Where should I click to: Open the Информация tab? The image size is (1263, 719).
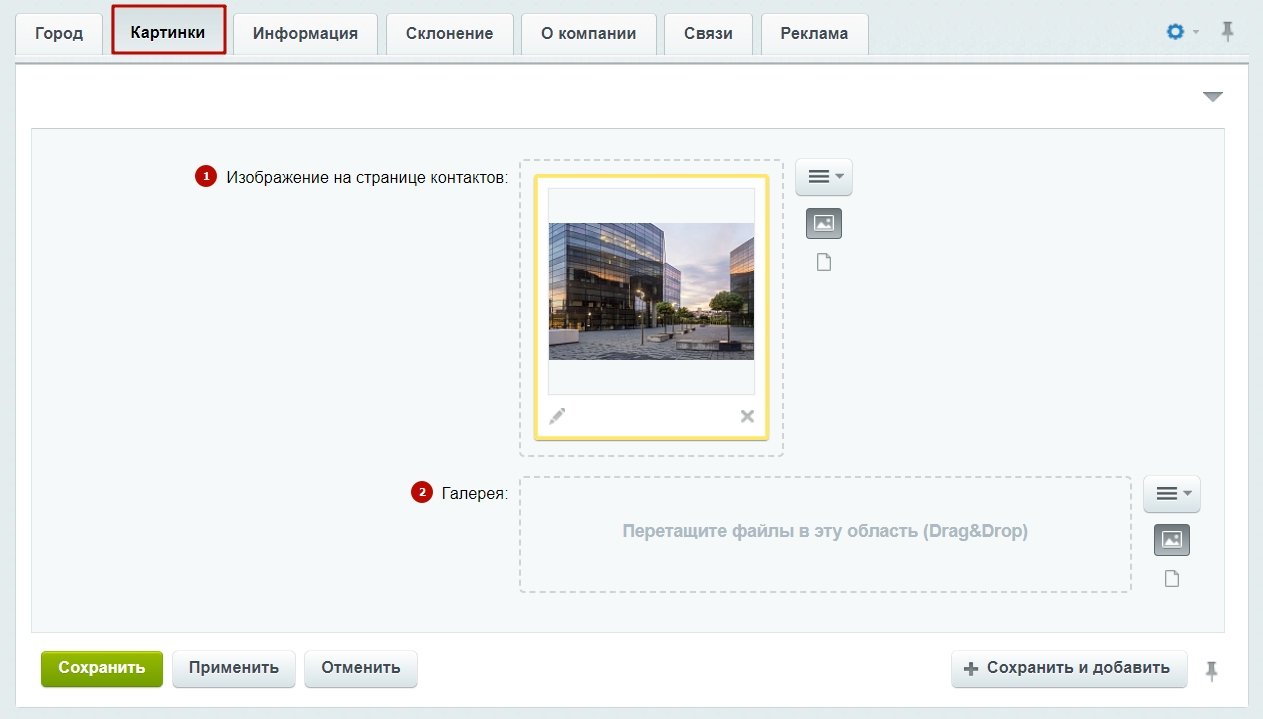tap(305, 33)
